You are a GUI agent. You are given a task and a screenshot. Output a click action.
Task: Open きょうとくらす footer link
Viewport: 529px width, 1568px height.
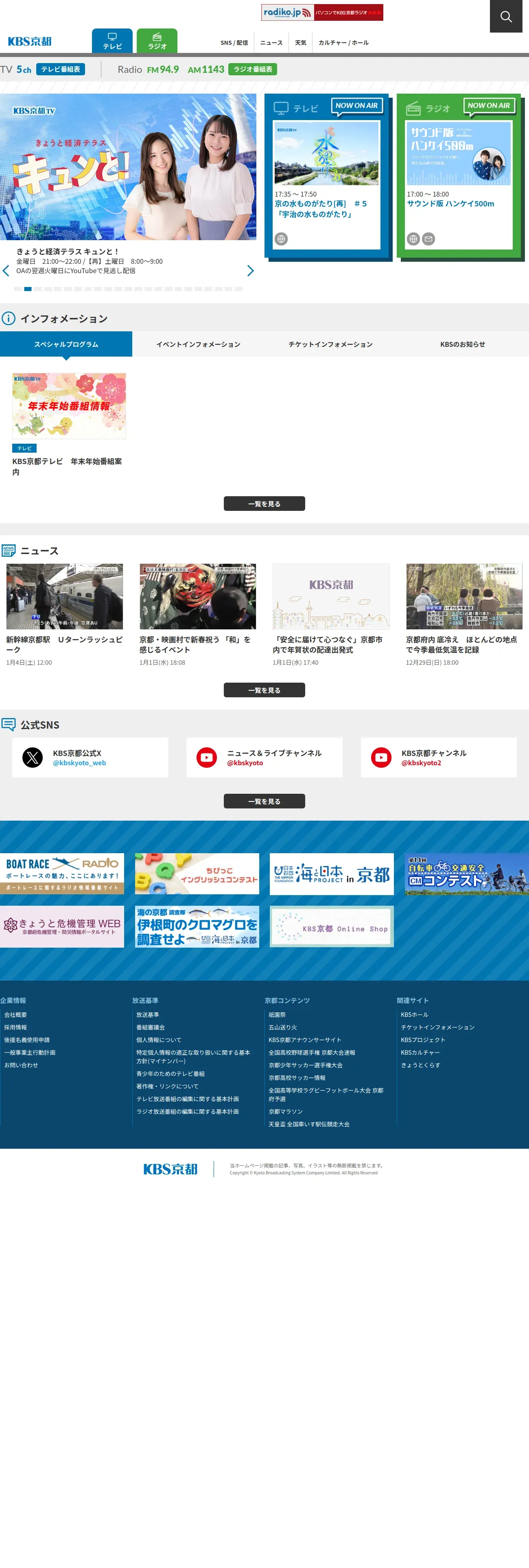(421, 1064)
